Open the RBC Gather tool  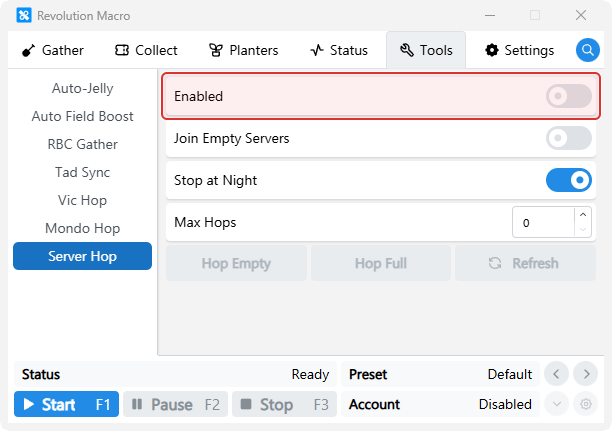pos(82,144)
